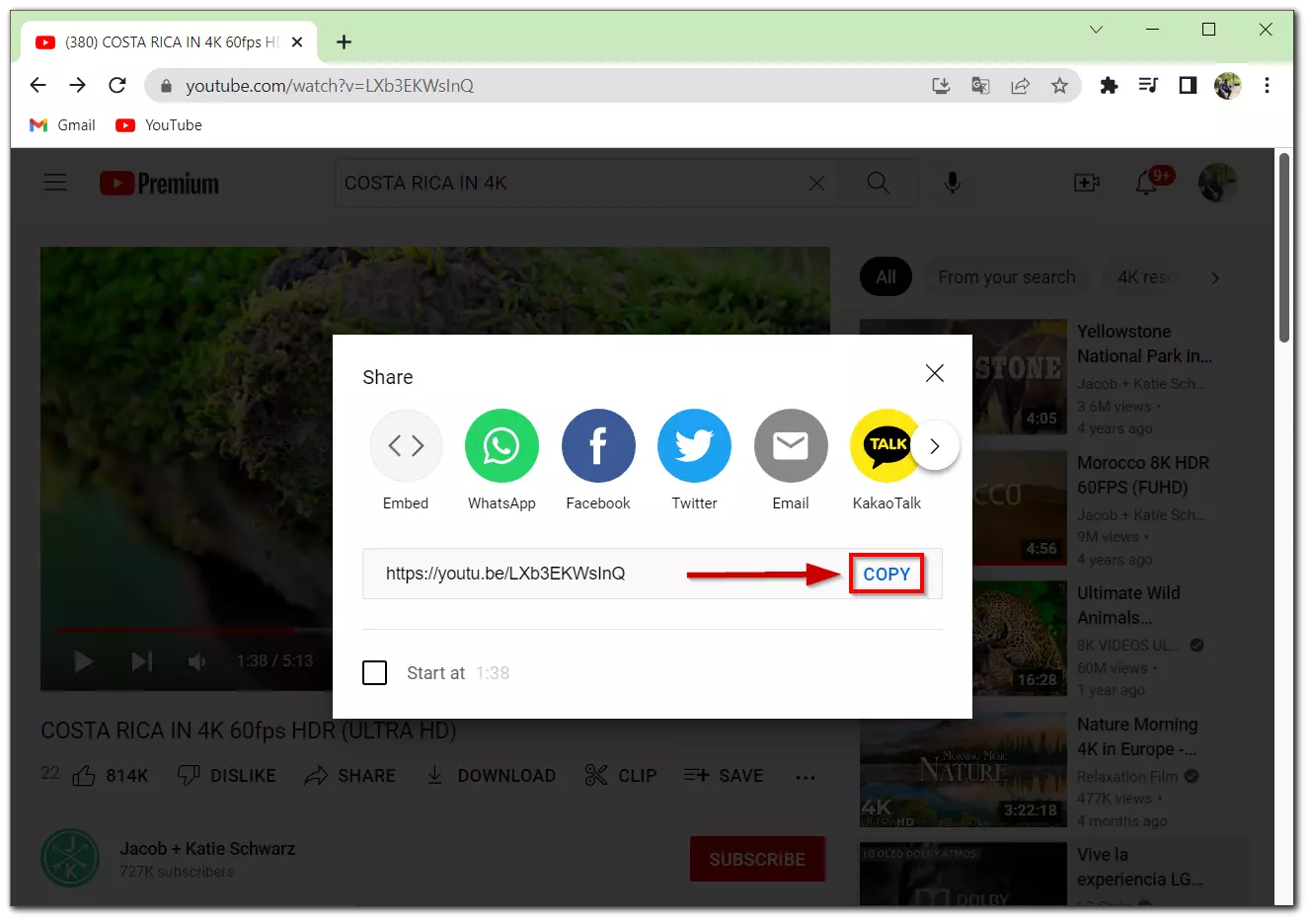1312x924 pixels.
Task: Search with your voice microphone
Action: [x=953, y=184]
